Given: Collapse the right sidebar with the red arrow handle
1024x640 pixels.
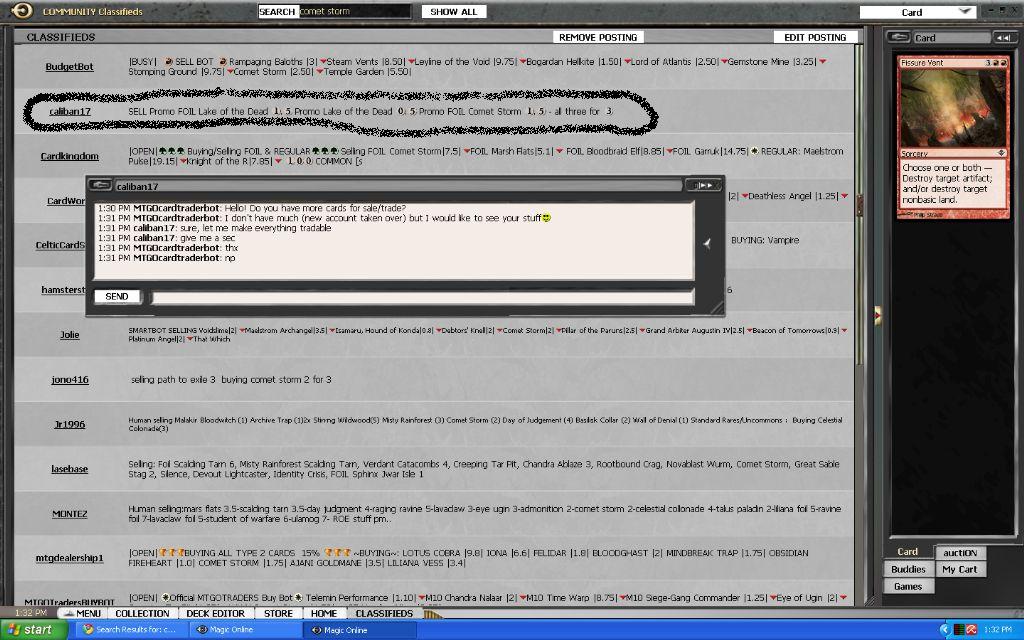Looking at the screenshot, I should [877, 314].
